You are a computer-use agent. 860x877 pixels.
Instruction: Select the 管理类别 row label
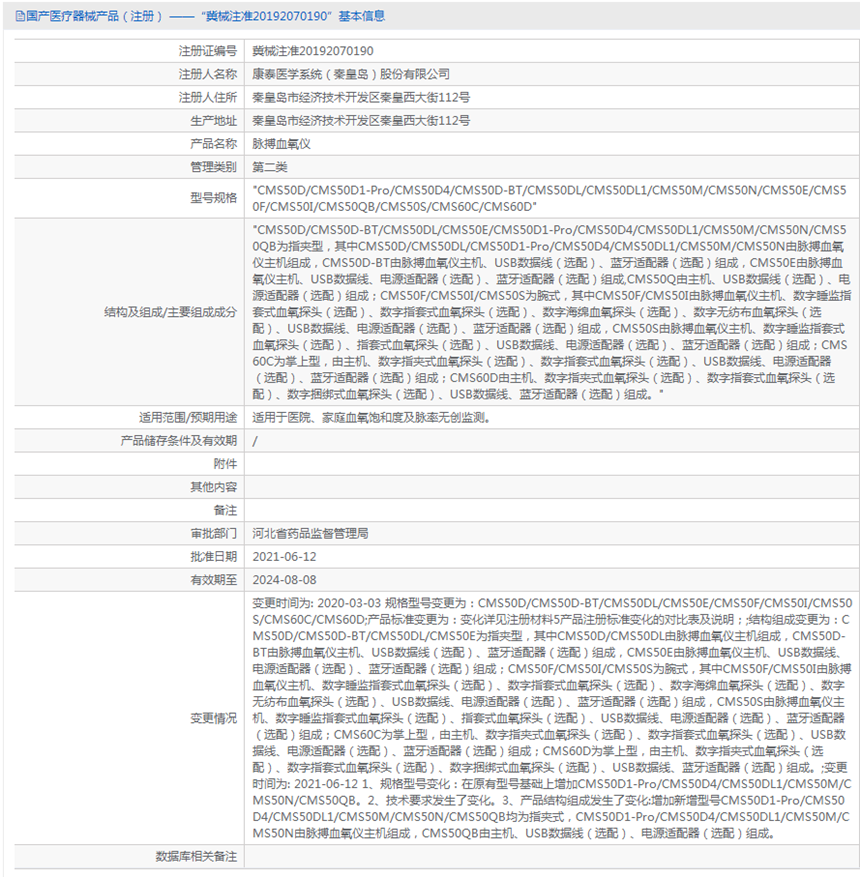click(x=214, y=167)
